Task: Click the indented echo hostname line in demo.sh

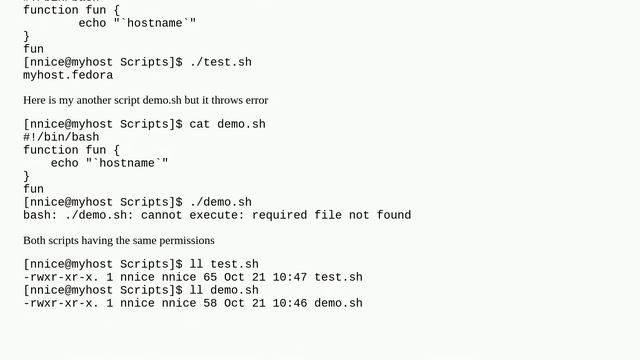Action: click(109, 163)
